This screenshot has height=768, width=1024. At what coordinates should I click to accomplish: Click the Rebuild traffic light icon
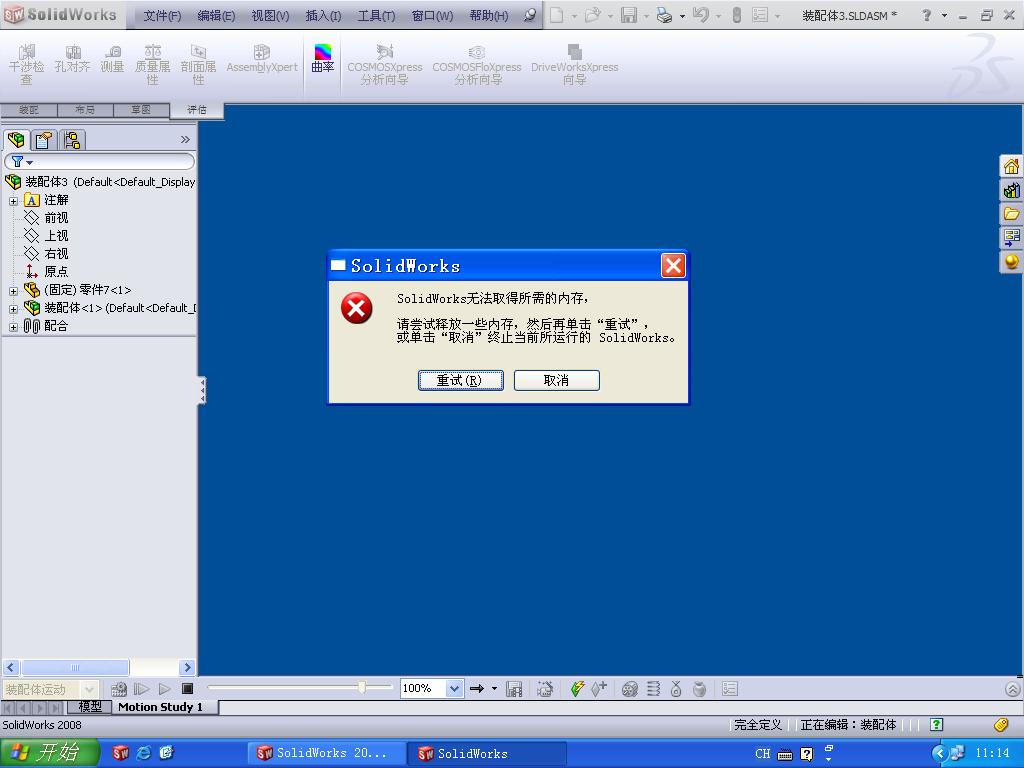pyautogui.click(x=737, y=15)
